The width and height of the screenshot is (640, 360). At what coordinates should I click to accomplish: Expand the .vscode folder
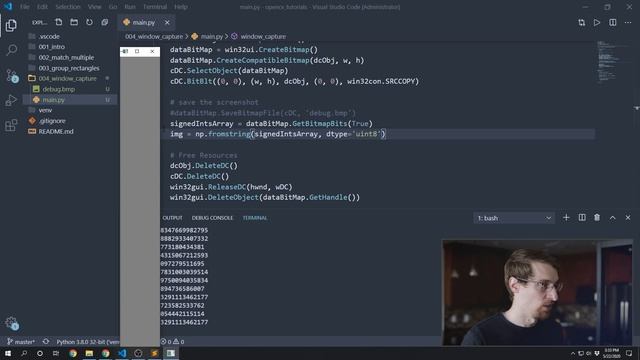point(70,36)
